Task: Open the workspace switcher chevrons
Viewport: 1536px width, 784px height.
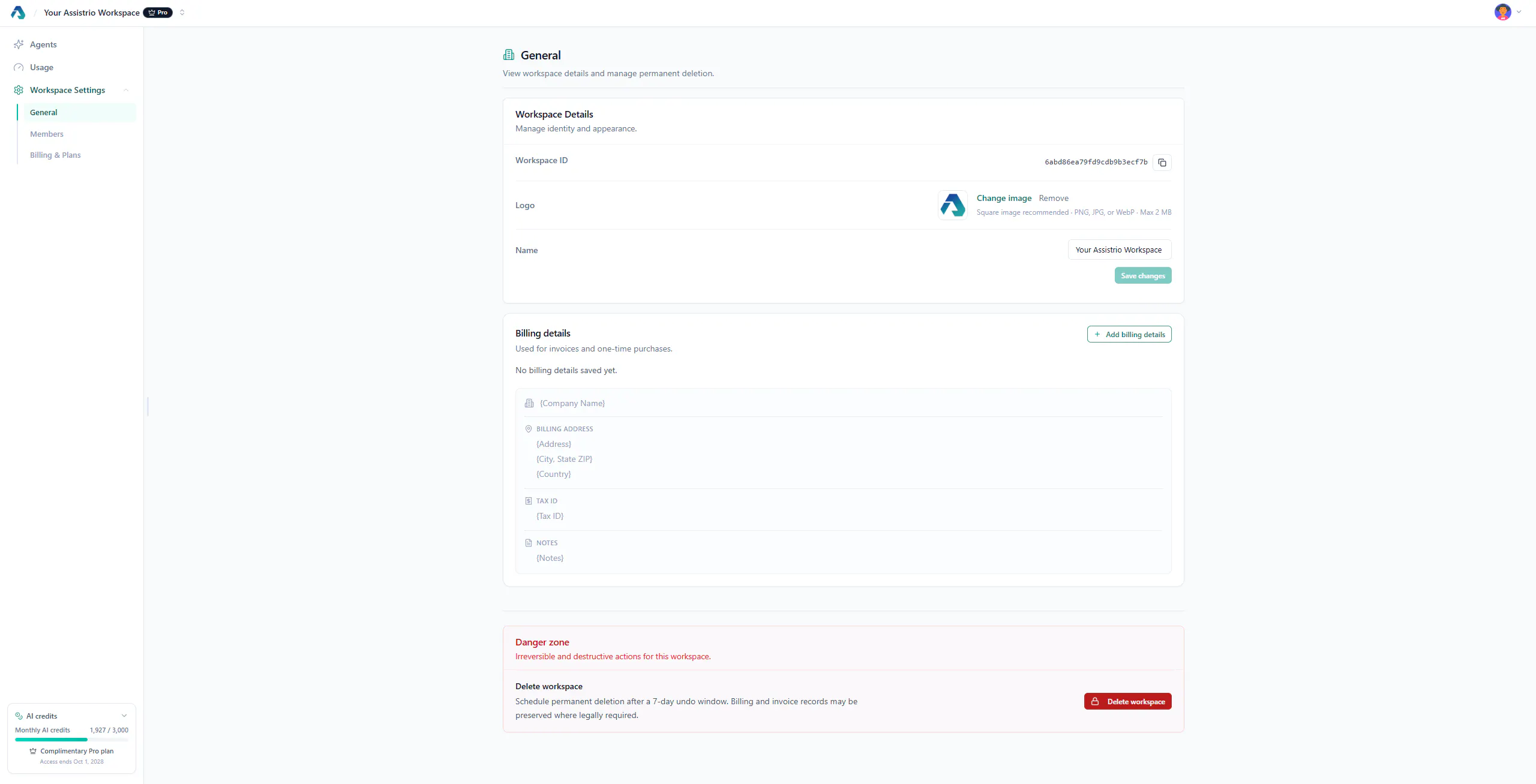Action: click(182, 13)
